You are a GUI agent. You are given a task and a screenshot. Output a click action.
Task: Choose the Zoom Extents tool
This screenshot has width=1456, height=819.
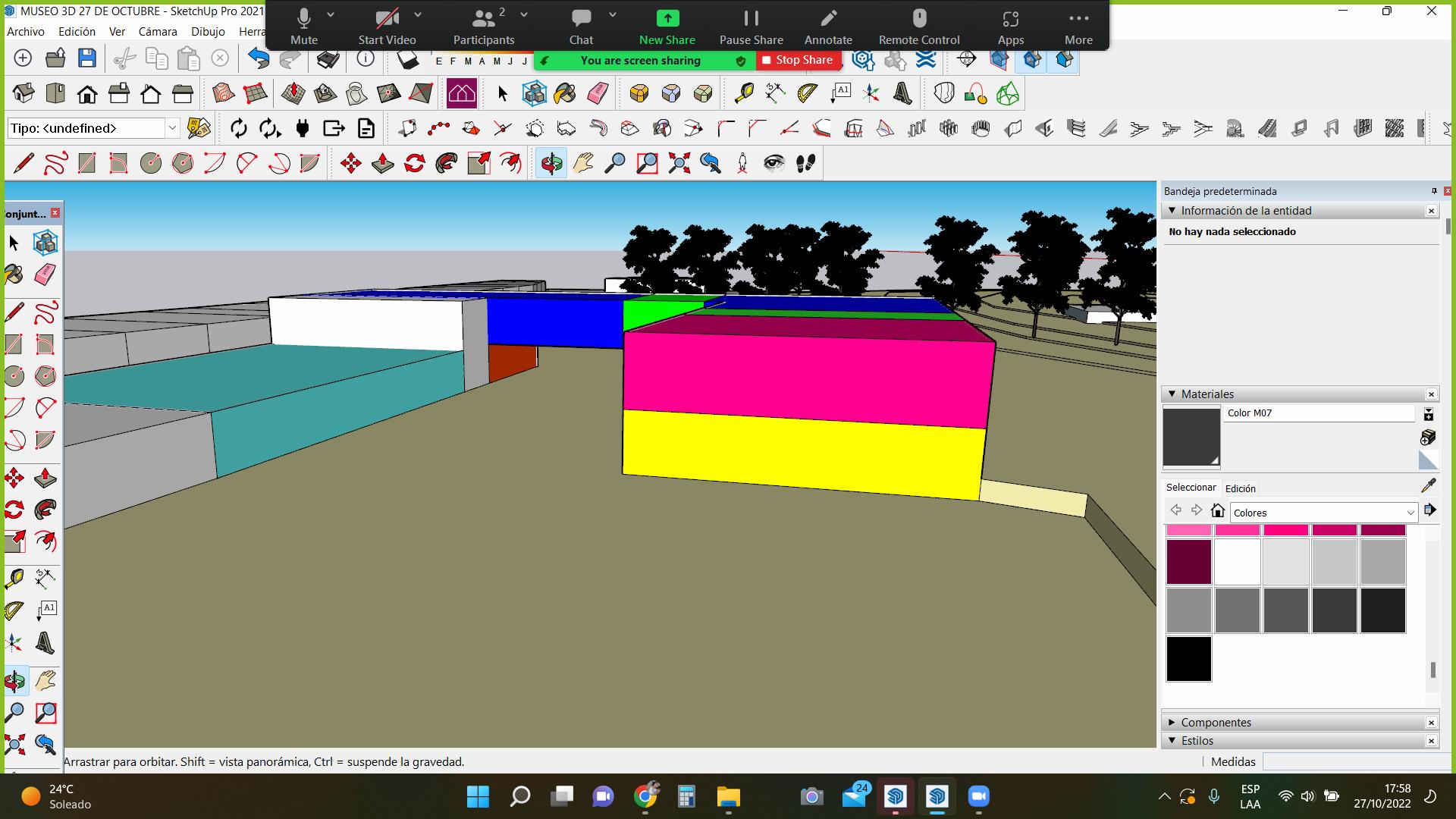click(679, 163)
